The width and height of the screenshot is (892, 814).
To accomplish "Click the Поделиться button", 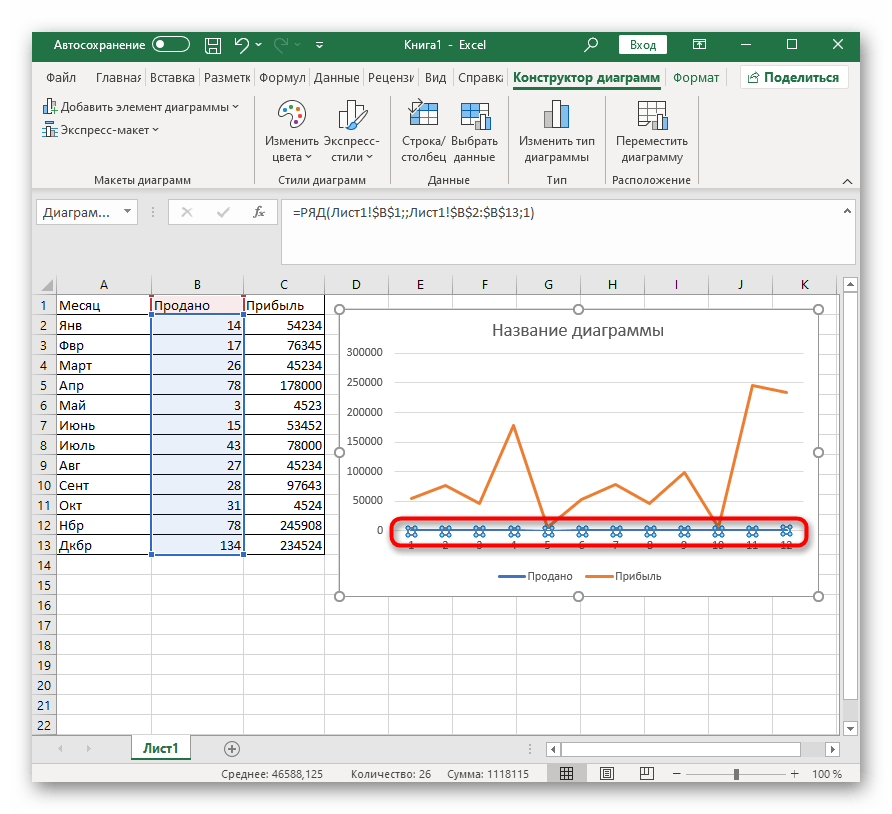I will pos(794,78).
